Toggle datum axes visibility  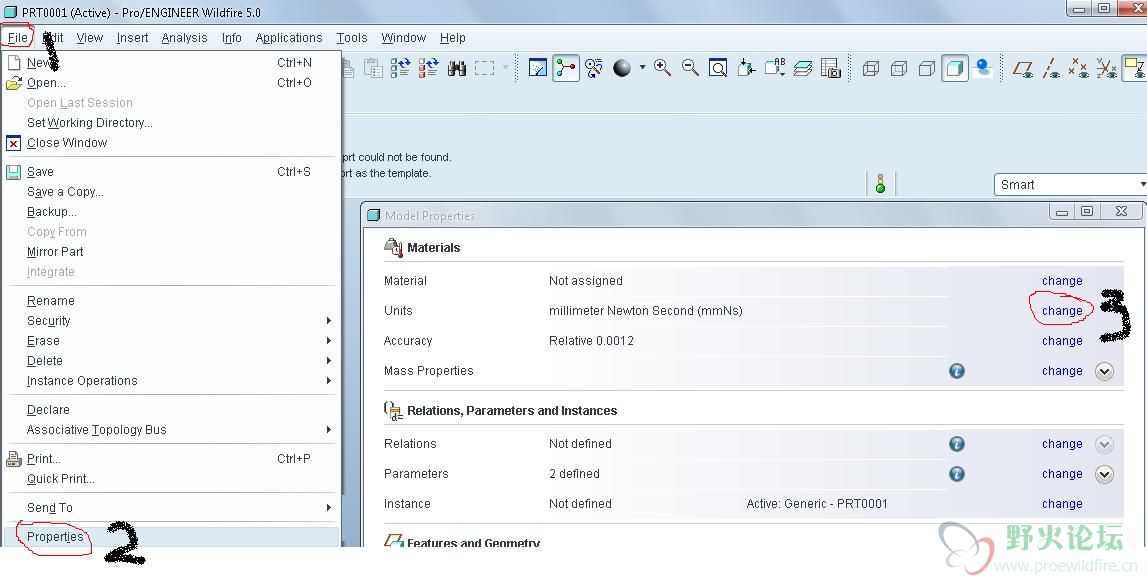[x=1050, y=68]
